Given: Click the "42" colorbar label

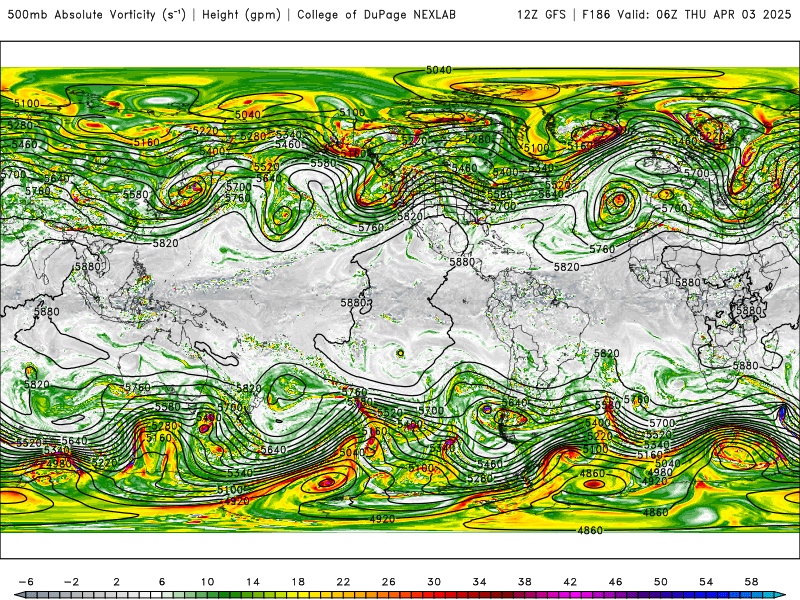Looking at the screenshot, I should (x=570, y=582).
